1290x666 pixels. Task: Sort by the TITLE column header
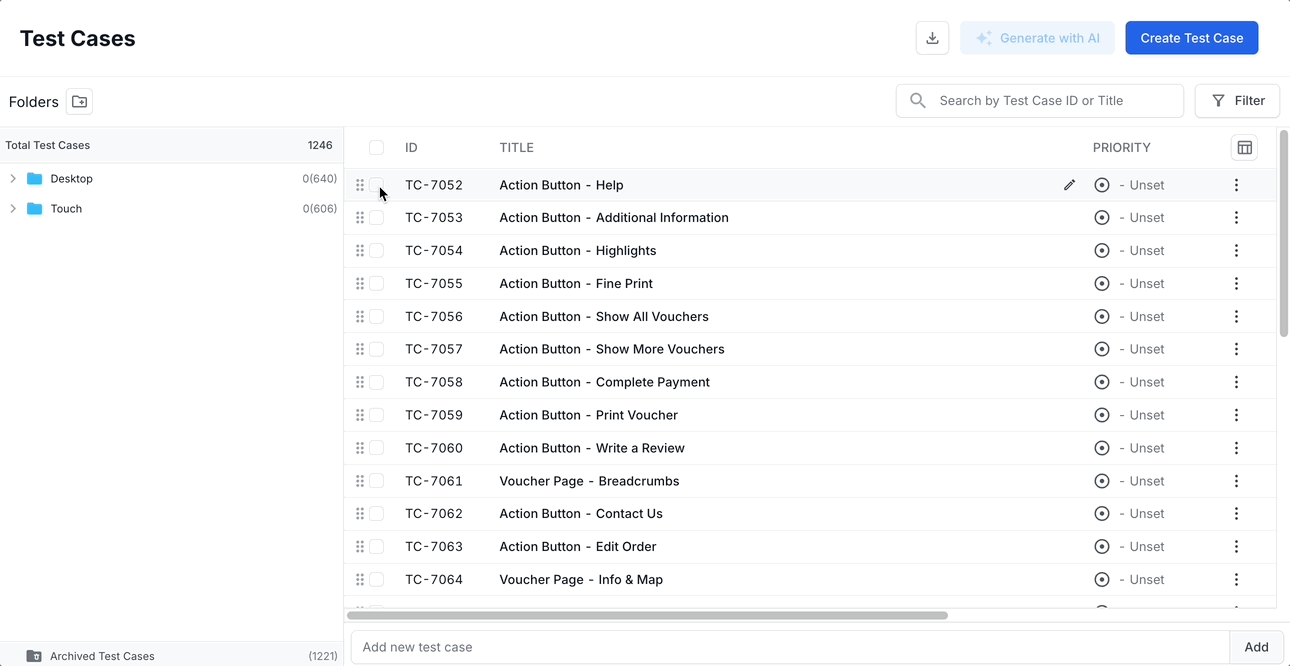516,148
